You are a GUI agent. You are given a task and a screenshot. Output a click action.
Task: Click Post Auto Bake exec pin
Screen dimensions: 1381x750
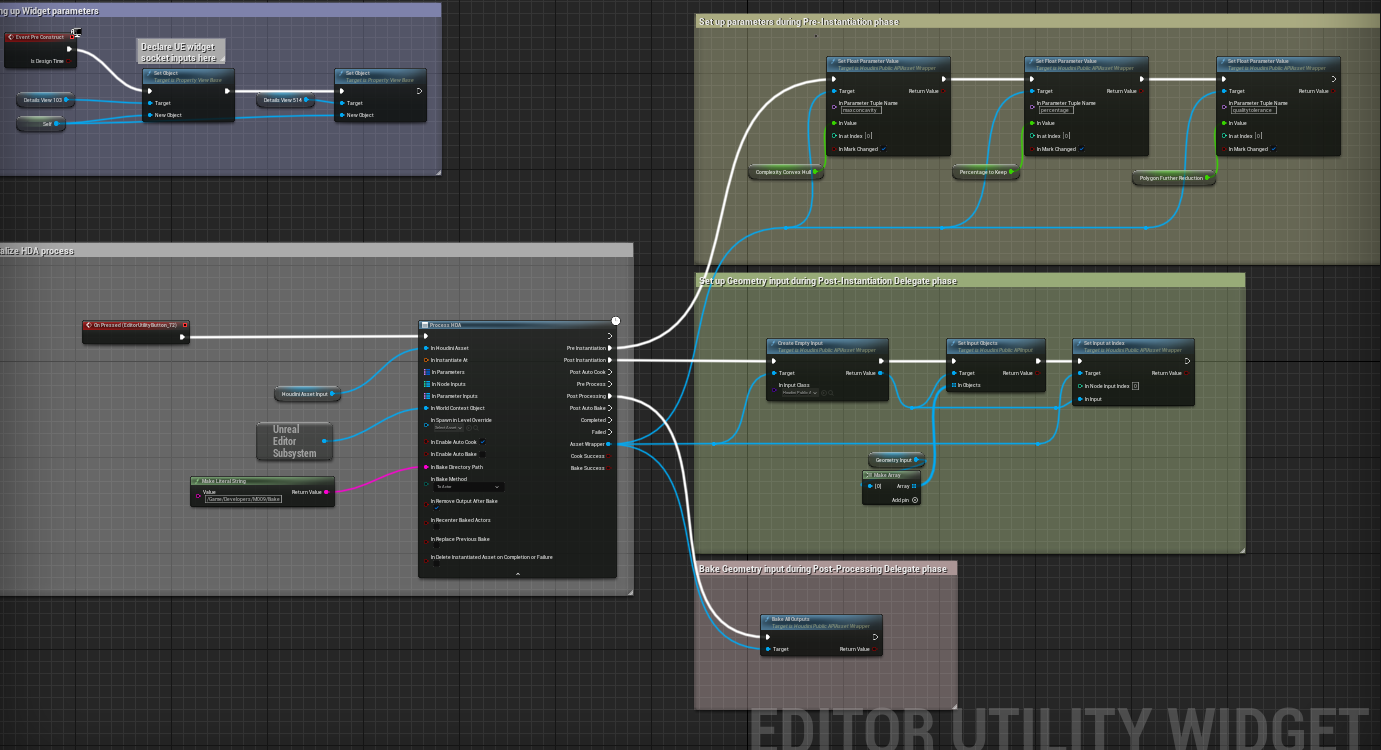pos(611,408)
